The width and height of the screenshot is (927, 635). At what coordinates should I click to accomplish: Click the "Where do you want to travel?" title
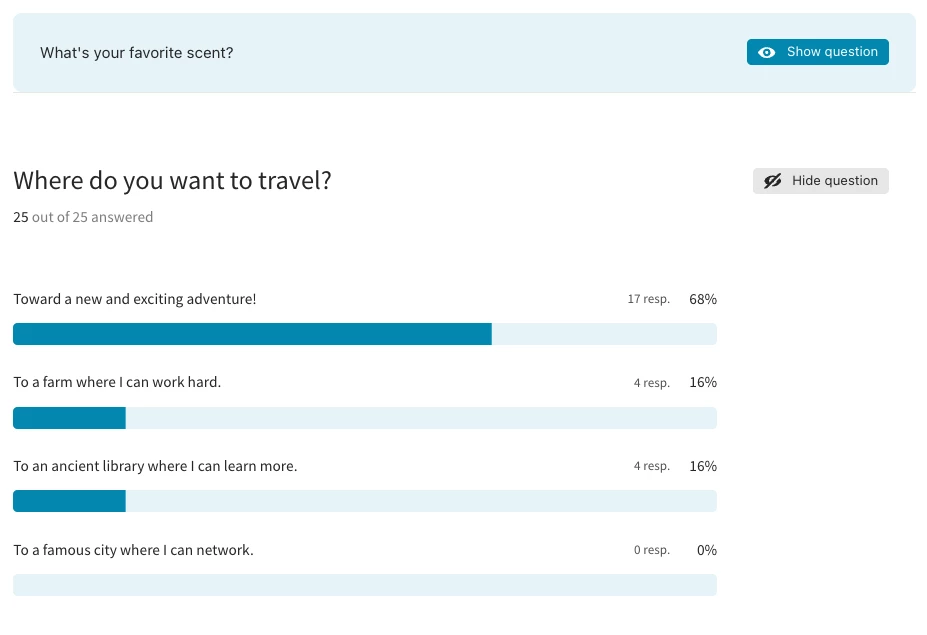172,181
